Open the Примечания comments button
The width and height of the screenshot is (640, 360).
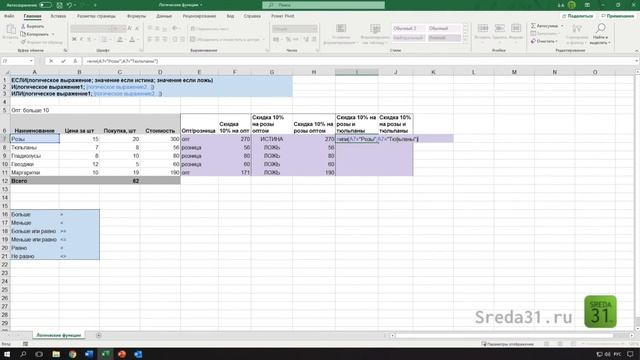(618, 16)
